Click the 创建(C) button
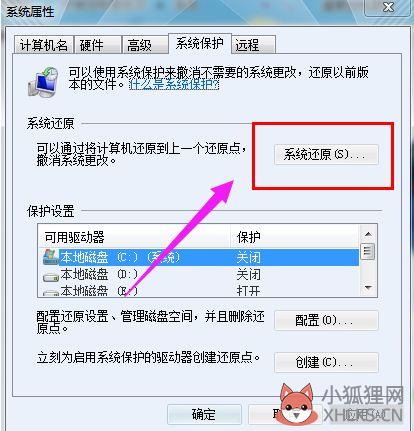 pos(326,362)
